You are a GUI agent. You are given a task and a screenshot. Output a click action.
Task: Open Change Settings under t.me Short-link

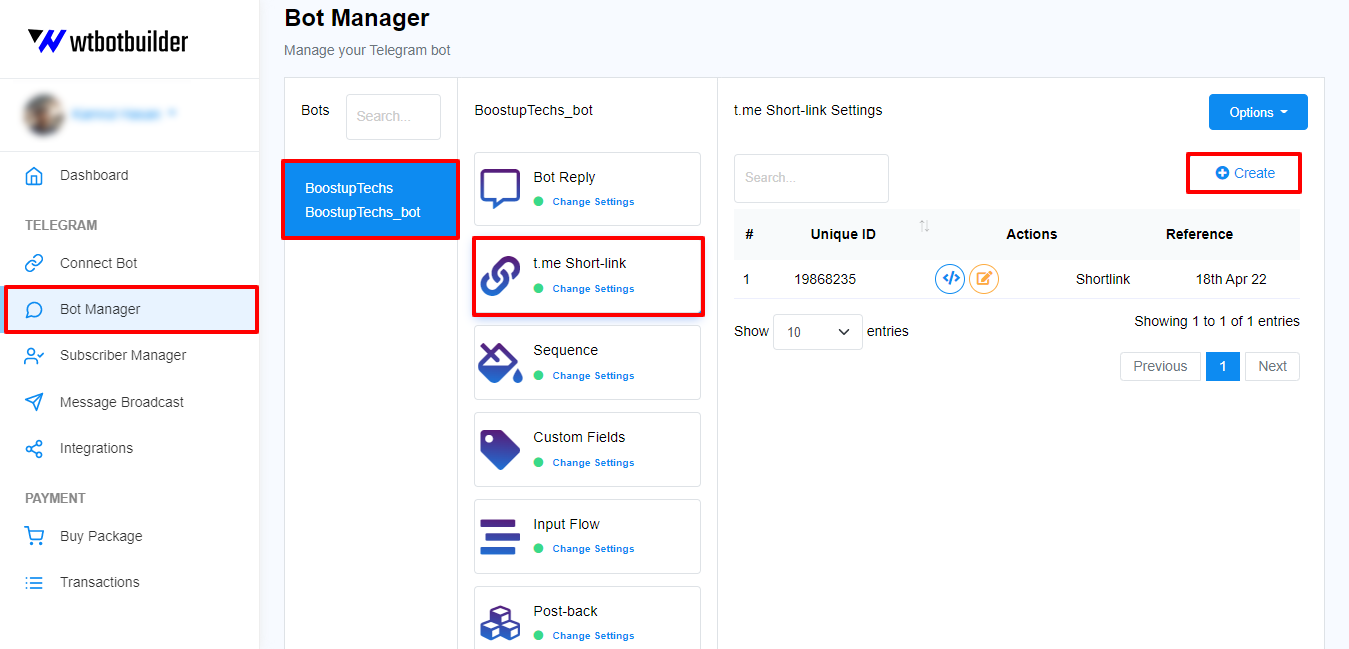coord(593,289)
